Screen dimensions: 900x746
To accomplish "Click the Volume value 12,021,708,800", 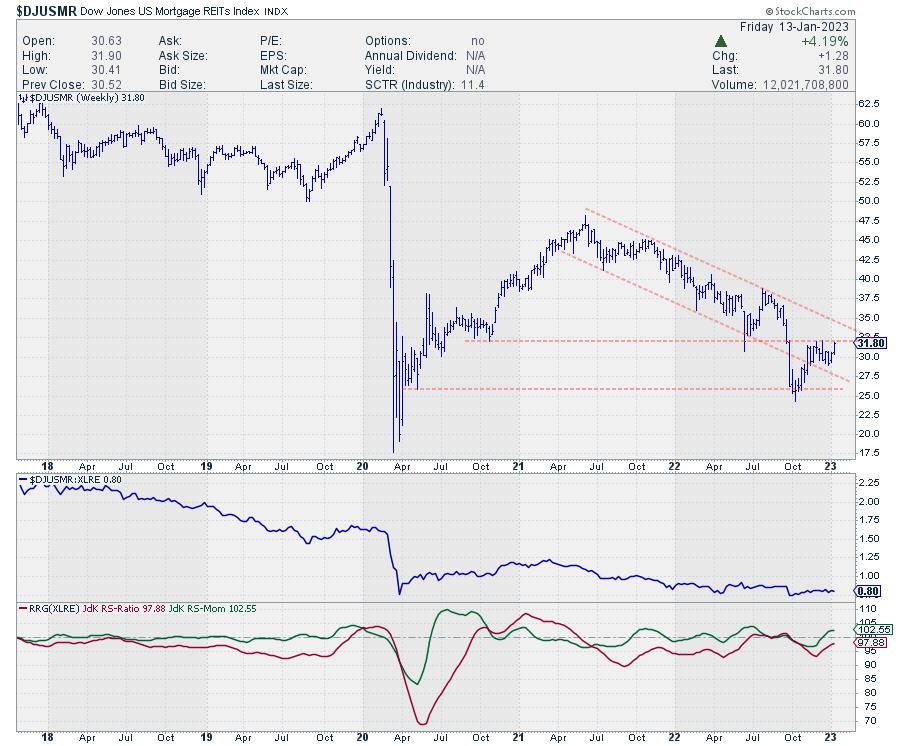I will tap(805, 84).
